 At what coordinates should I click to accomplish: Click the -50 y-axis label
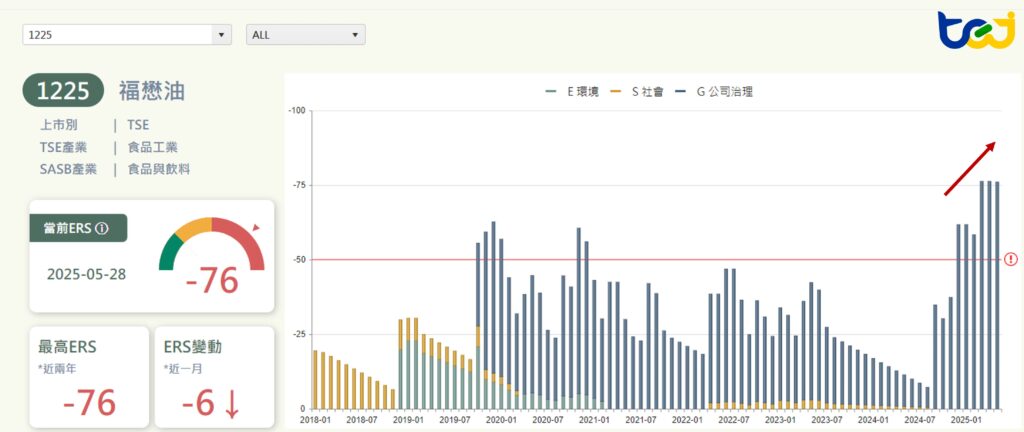(x=298, y=260)
